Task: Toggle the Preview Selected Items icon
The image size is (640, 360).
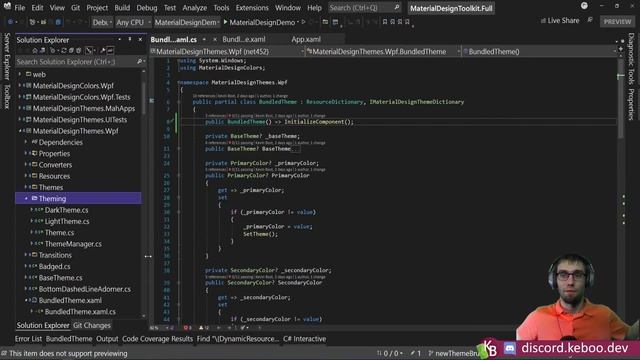Action: pos(110,50)
